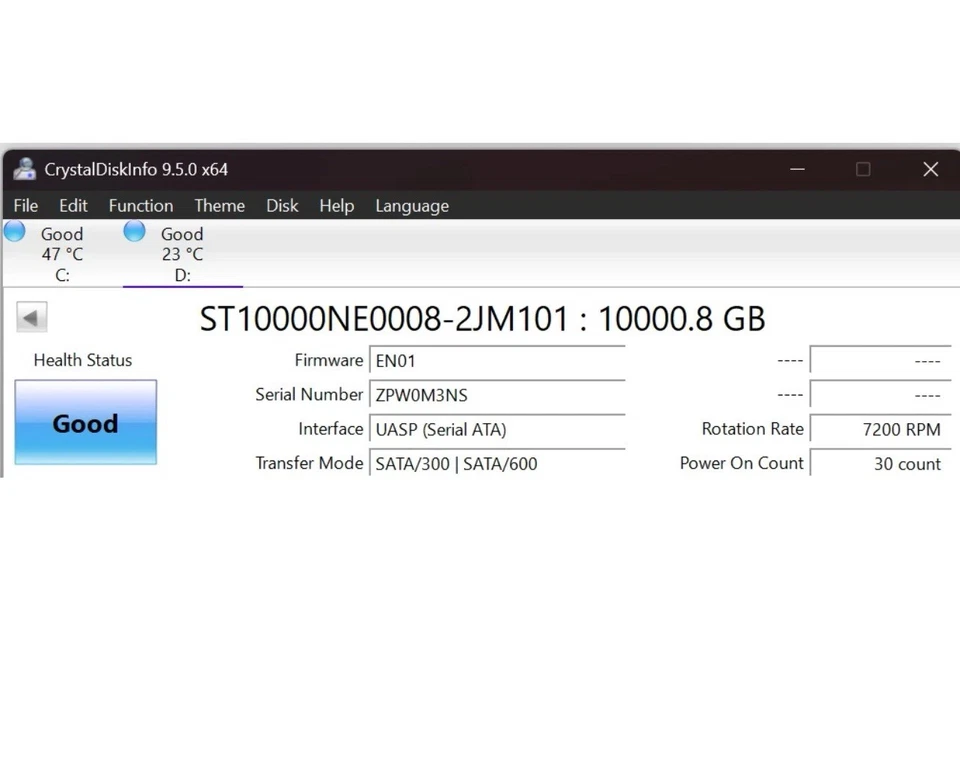This screenshot has height=764, width=960.
Task: Click the blue status orb for C:
Action: 15,231
